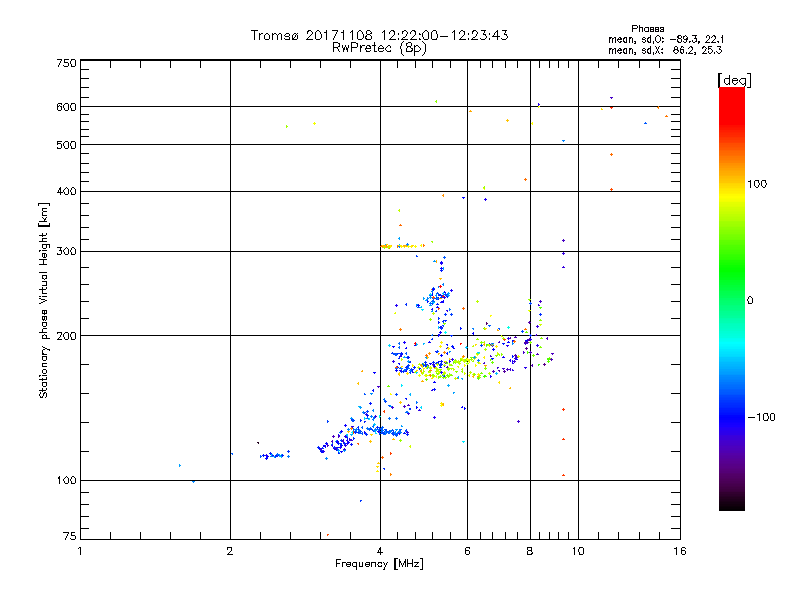This screenshot has width=800, height=600.
Task: Click the plot title 'Tromsø 20171108 12:22:00-12:23:43'
Action: tap(379, 35)
